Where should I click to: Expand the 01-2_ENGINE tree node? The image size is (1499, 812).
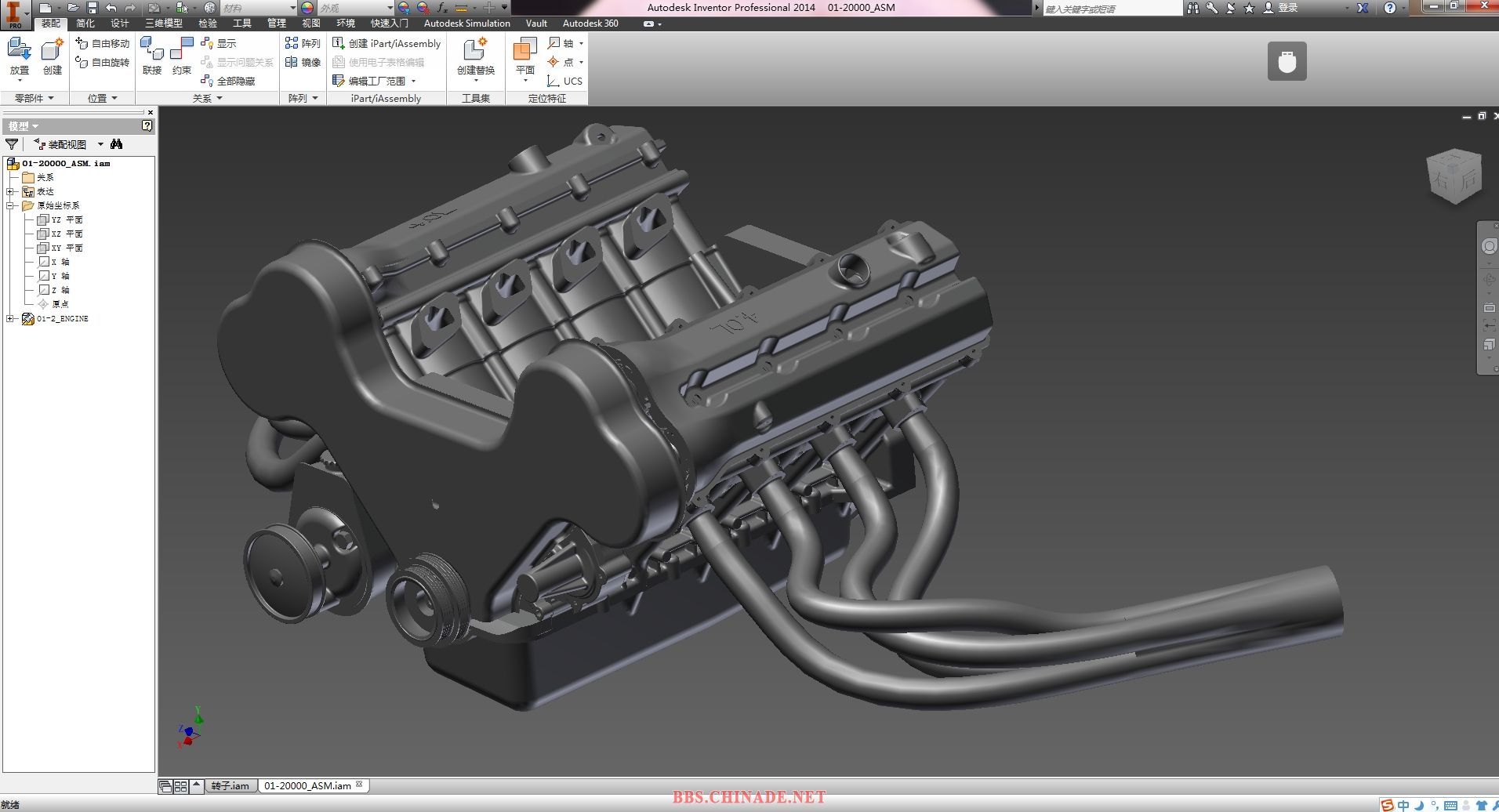tap(9, 319)
